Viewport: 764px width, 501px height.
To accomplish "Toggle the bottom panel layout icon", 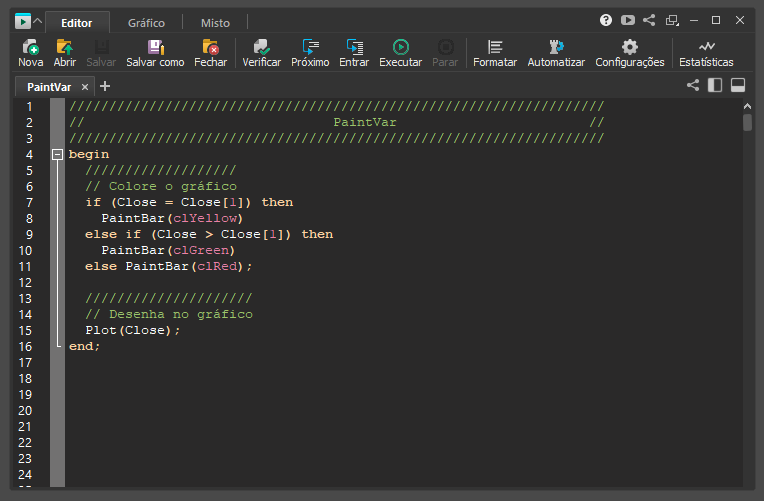I will (x=738, y=85).
